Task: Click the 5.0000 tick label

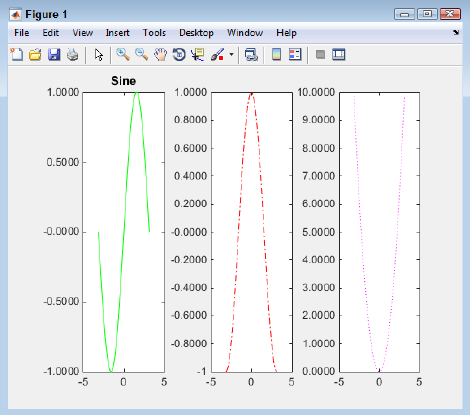Action: tap(318, 232)
